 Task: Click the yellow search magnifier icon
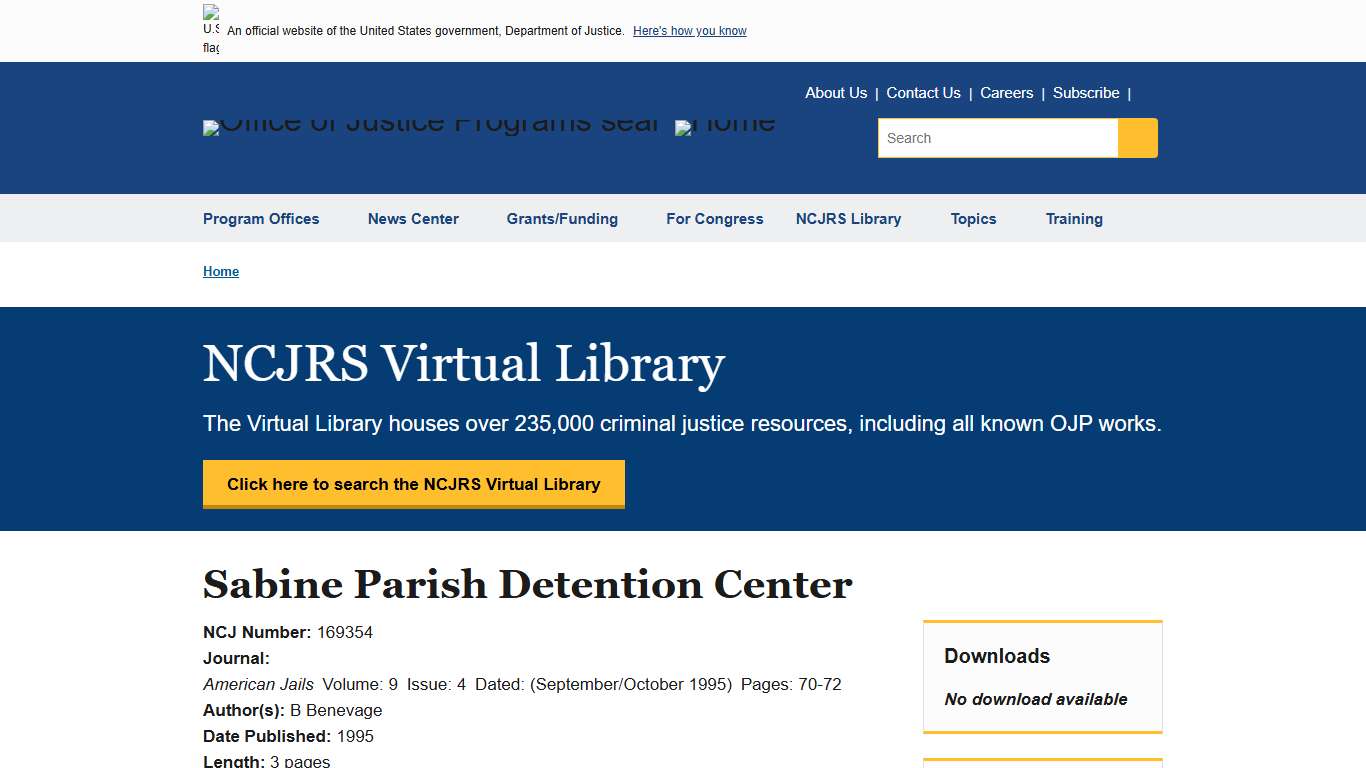coord(1137,138)
